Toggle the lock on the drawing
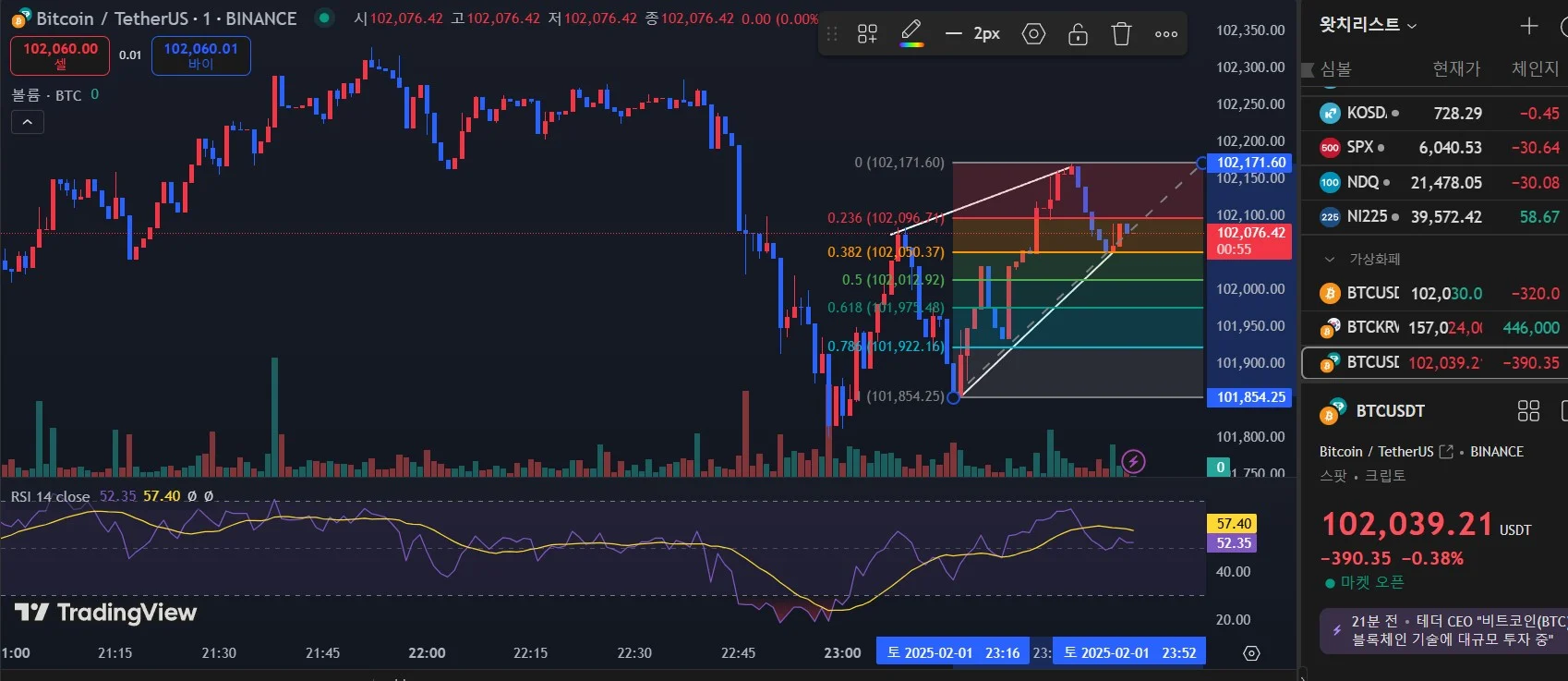The image size is (1568, 681). (1078, 34)
